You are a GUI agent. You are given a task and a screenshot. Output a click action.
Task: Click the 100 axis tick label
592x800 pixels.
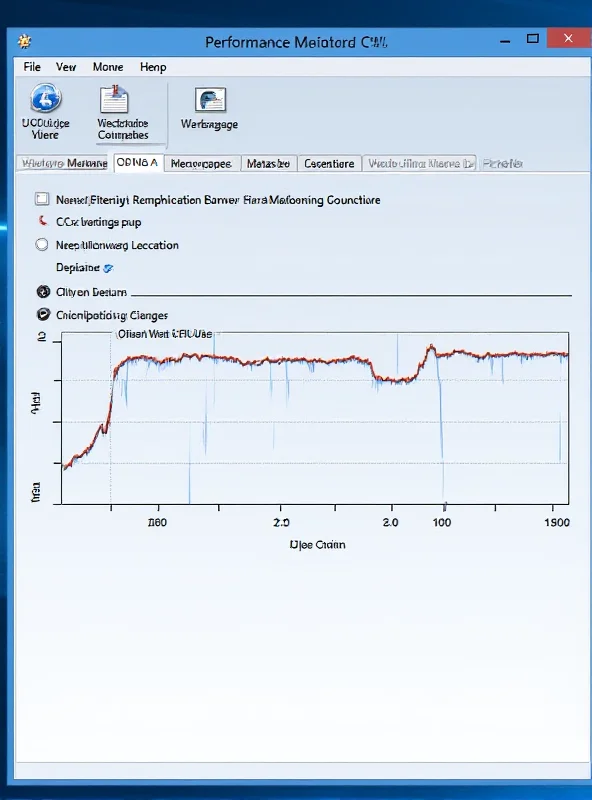click(441, 522)
